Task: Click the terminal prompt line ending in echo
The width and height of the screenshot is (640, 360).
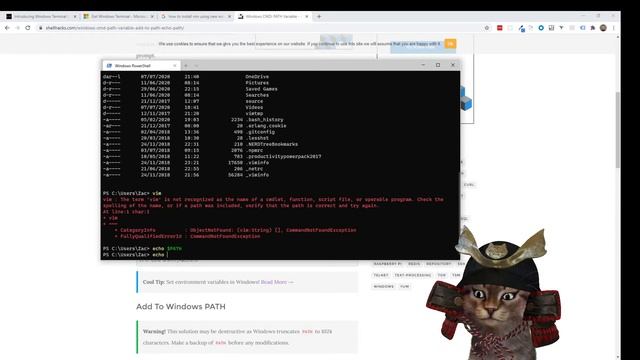Action: [136, 255]
